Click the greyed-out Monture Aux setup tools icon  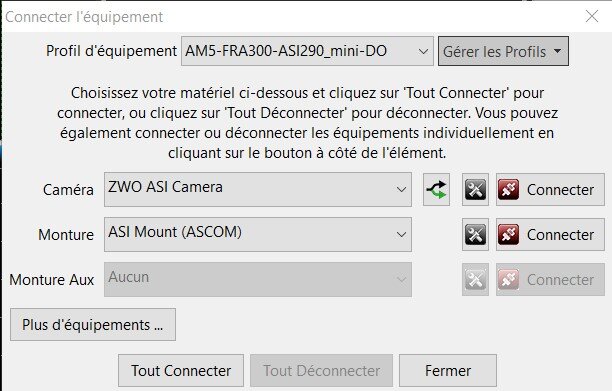(x=475, y=279)
